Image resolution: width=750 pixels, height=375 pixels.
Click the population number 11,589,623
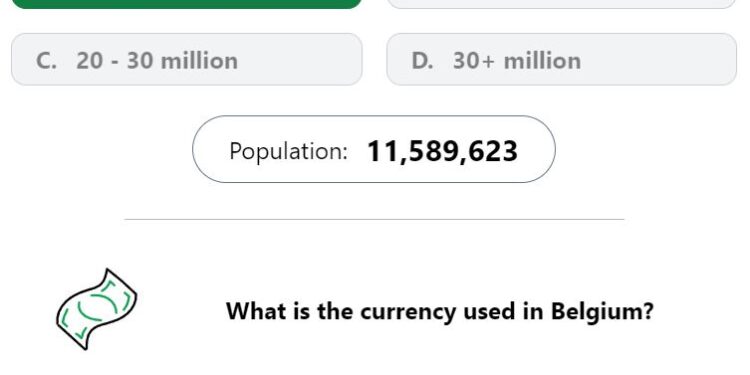pyautogui.click(x=442, y=152)
